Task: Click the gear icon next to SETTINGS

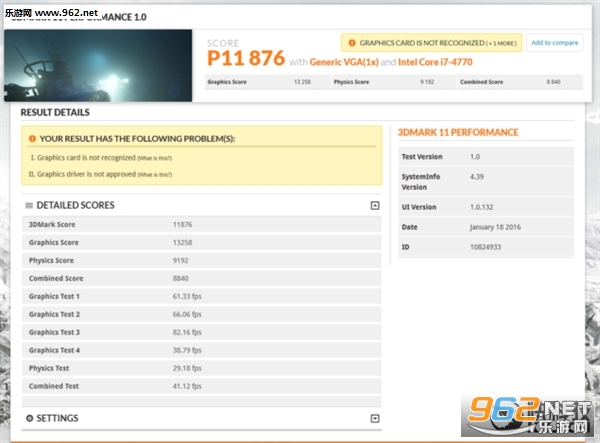Action: [x=29, y=418]
